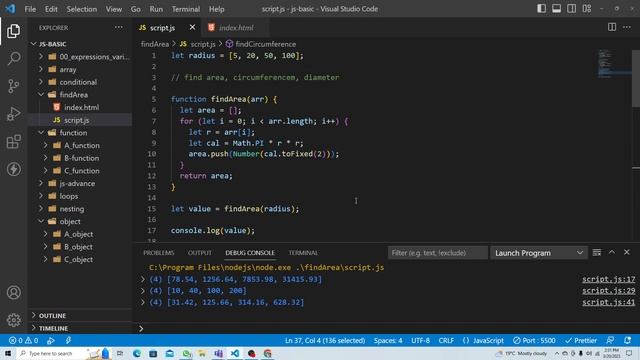Toggle the bottom panel layout icon
Screen dimensions: 640x360
tap(556, 9)
